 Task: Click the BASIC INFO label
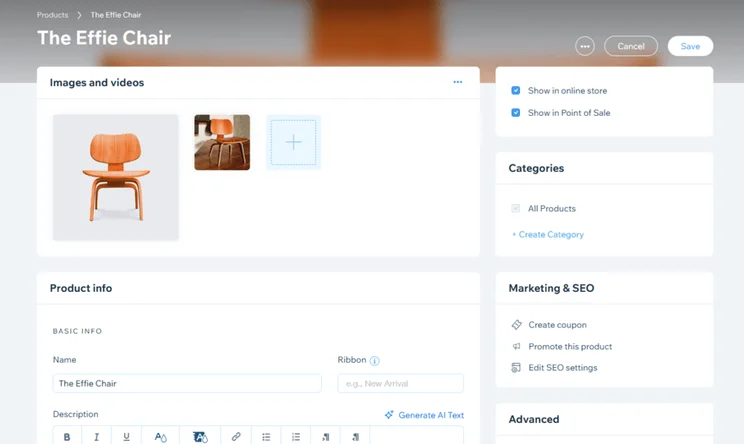[x=77, y=331]
